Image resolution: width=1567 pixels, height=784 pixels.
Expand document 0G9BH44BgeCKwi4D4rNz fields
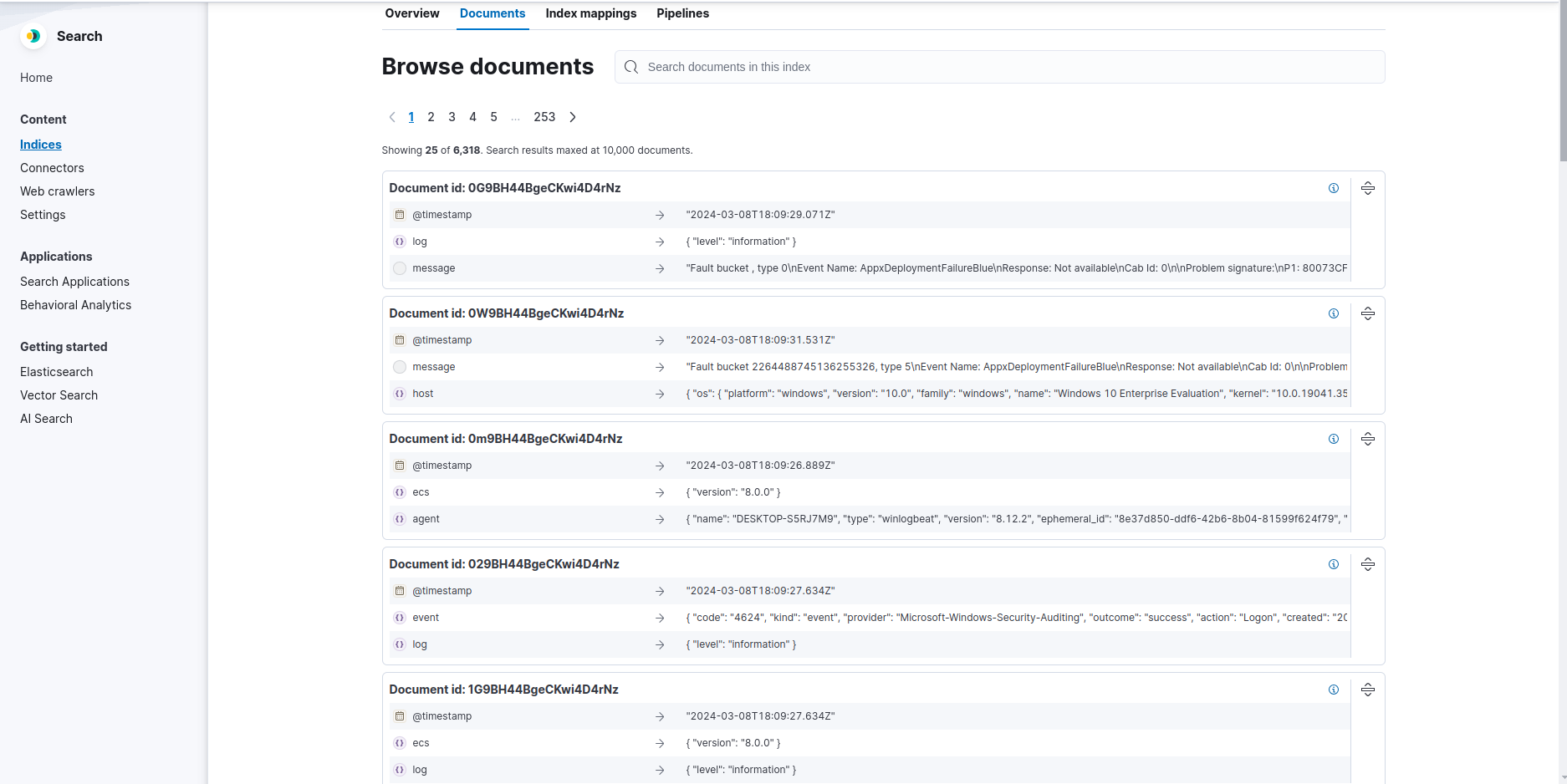click(x=1368, y=188)
